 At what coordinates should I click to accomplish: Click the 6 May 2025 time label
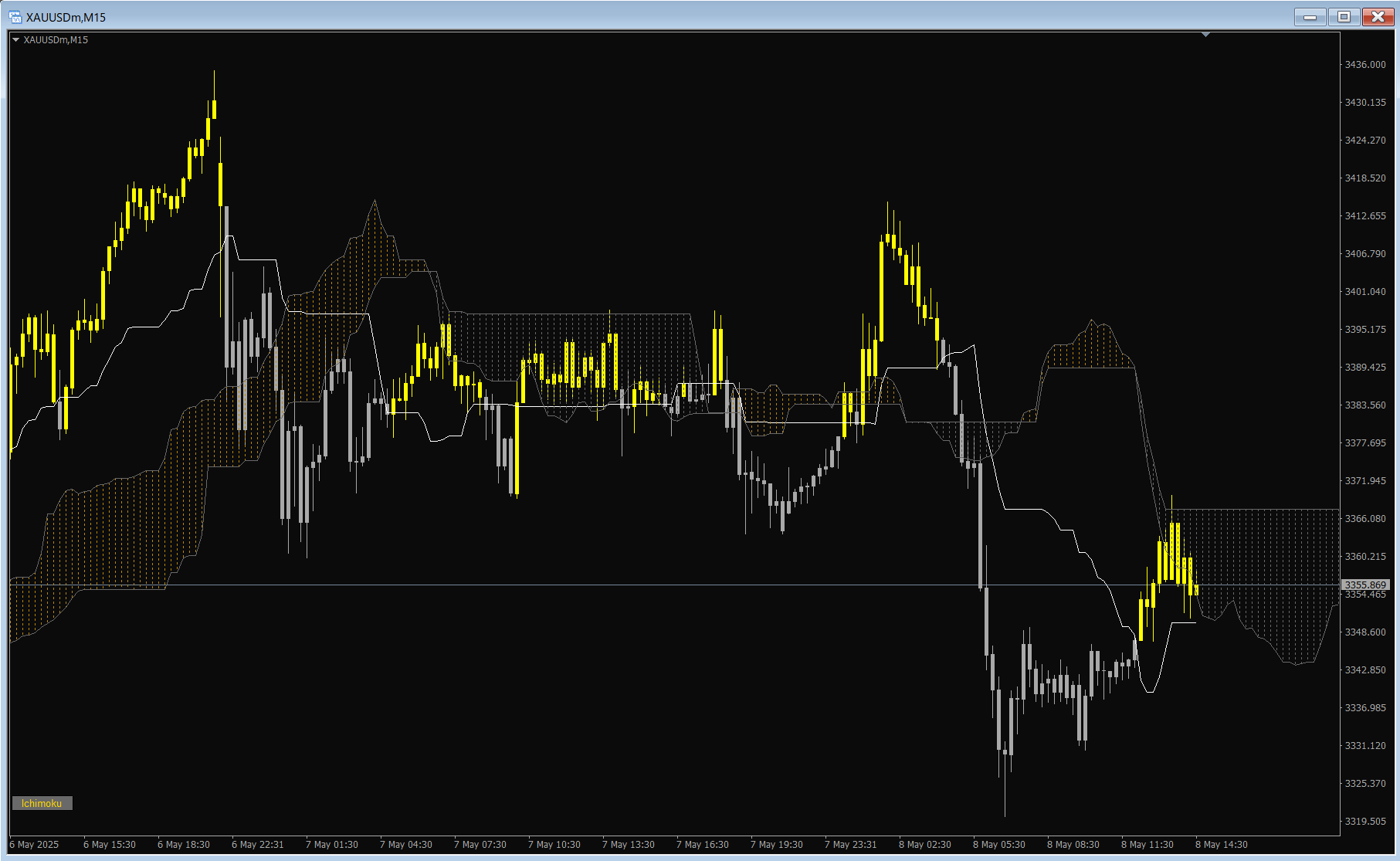point(34,845)
